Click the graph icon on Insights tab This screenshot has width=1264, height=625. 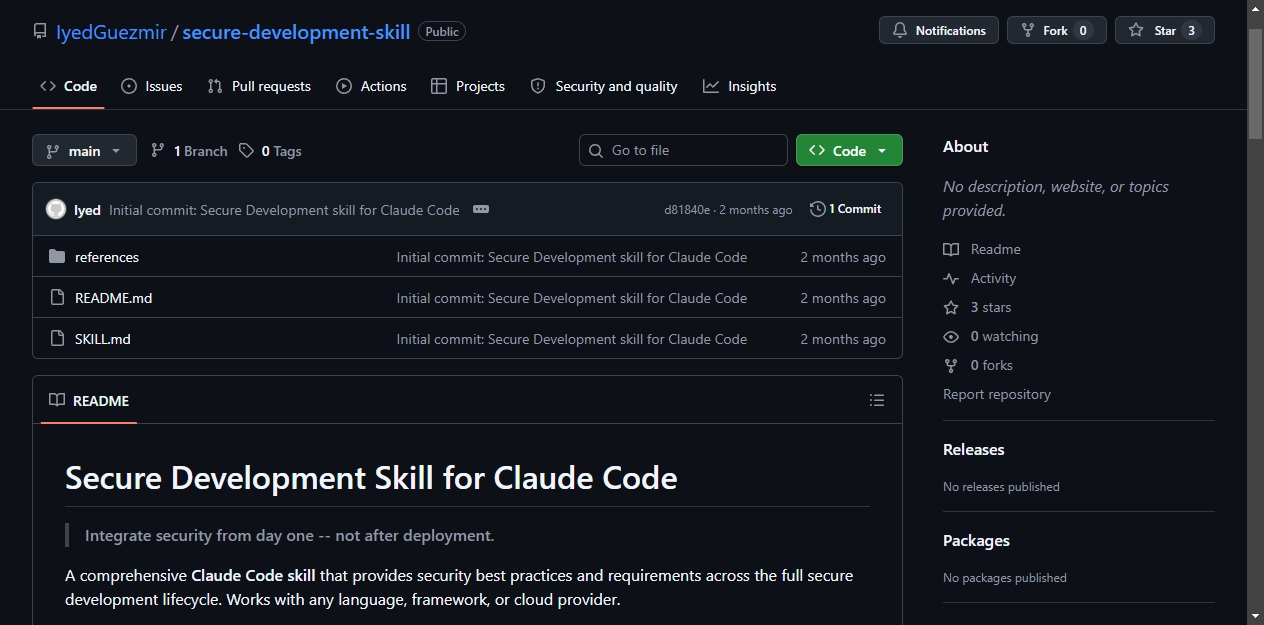(711, 86)
